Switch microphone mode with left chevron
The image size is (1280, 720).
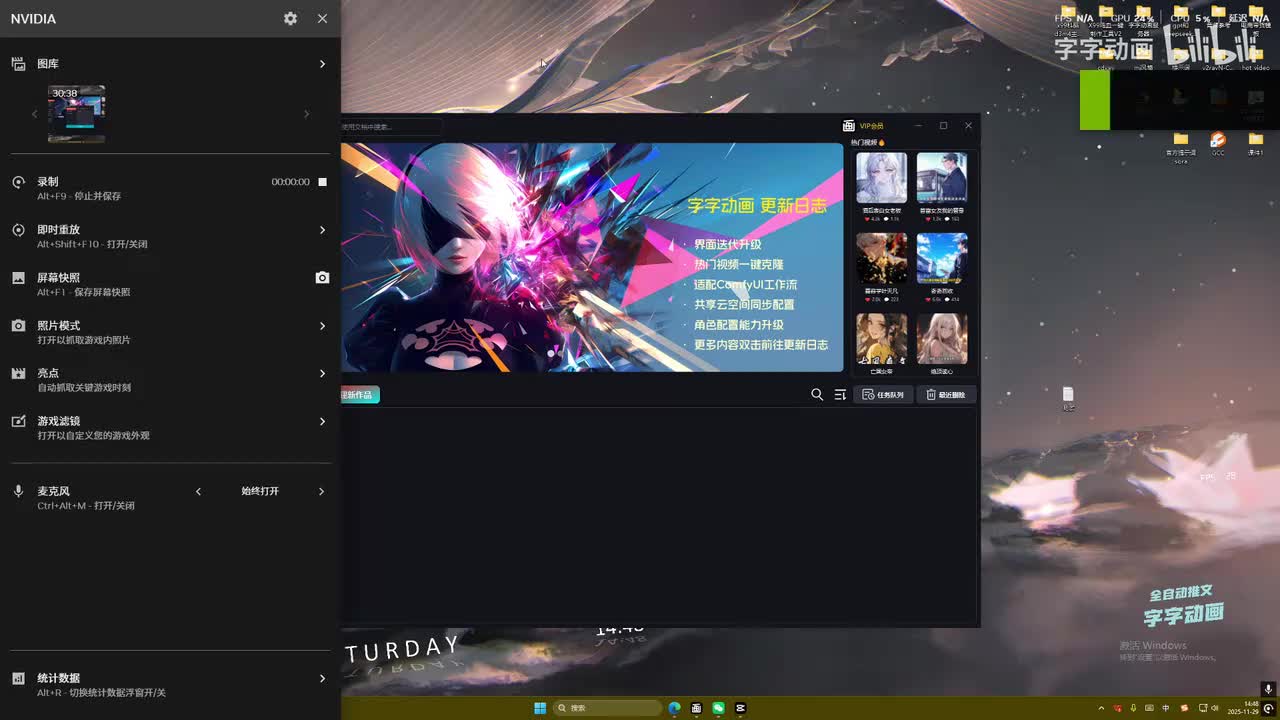[x=198, y=491]
